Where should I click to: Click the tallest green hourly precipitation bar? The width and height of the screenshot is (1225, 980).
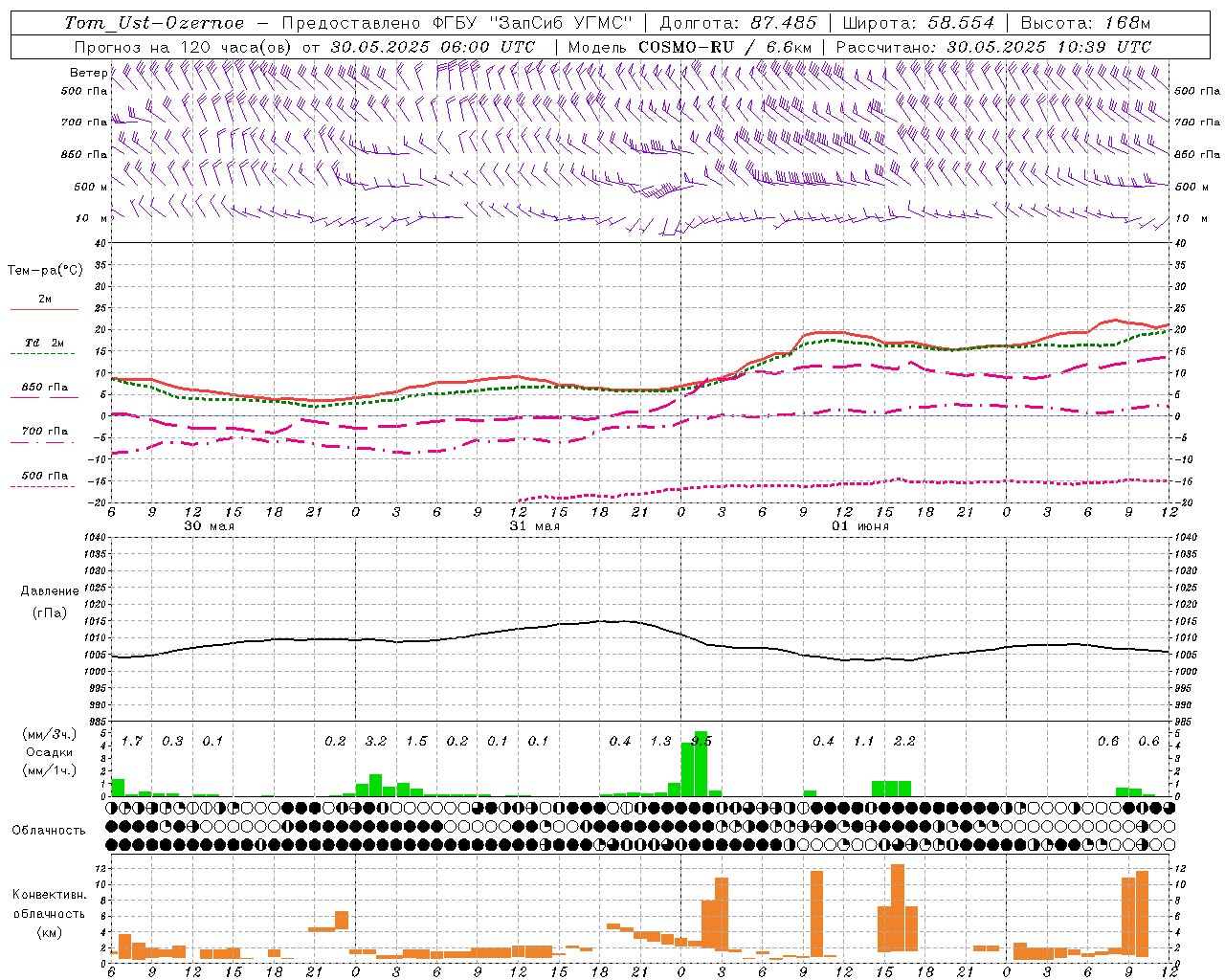(x=702, y=764)
